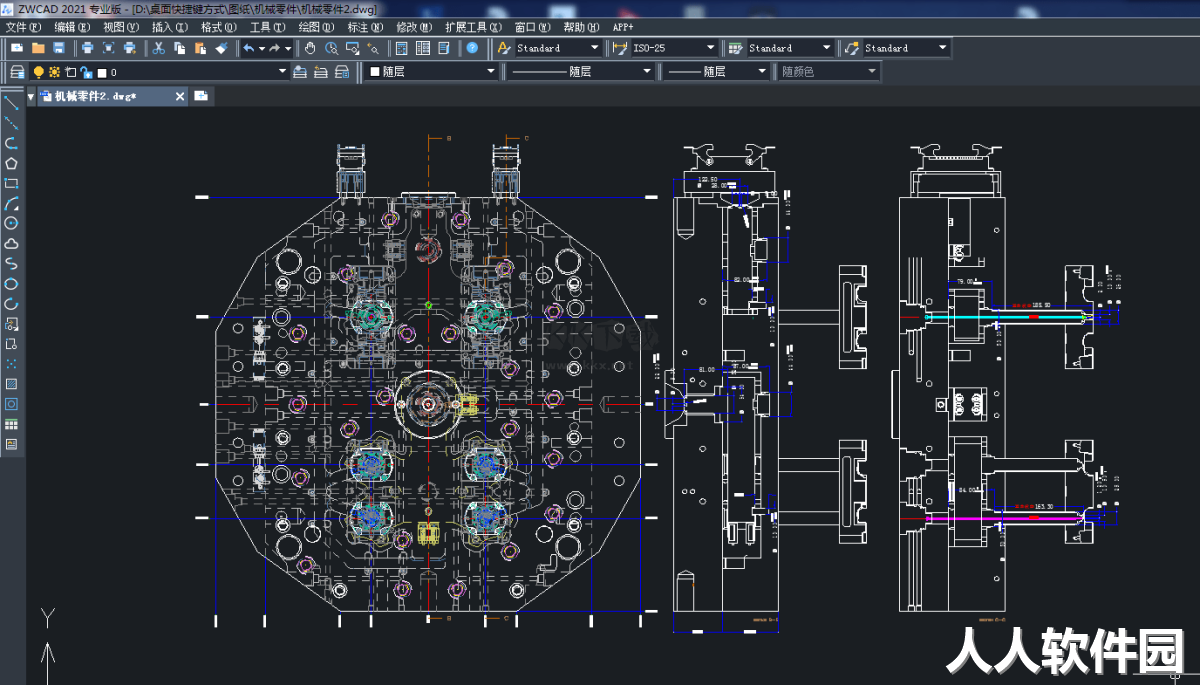
Task: Select the Polygon tool
Action: coord(12,163)
